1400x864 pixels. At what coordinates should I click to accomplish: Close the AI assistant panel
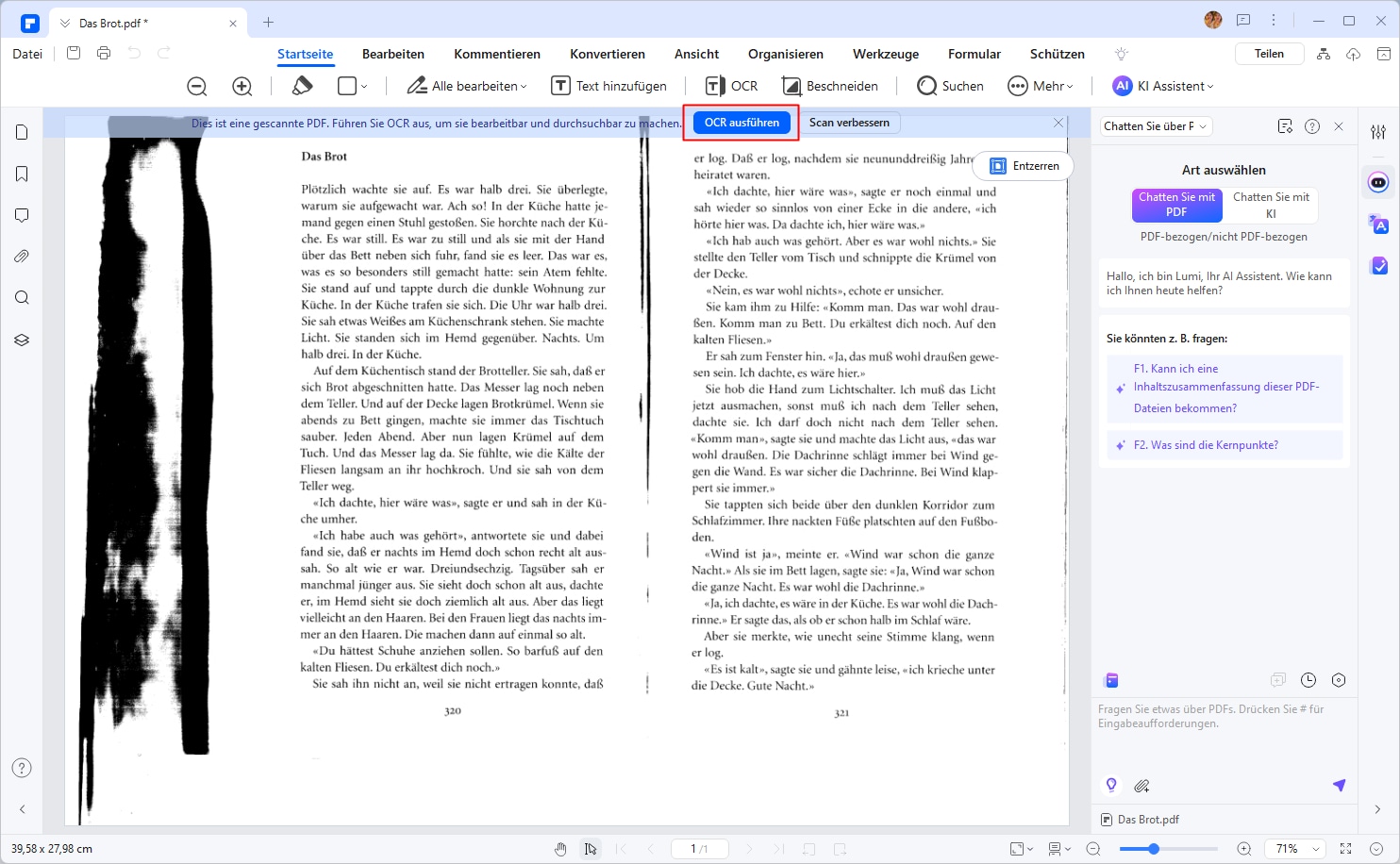point(1339,126)
